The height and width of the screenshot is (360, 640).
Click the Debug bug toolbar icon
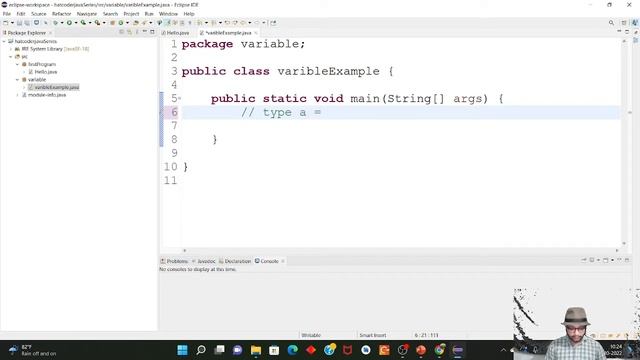56,23
